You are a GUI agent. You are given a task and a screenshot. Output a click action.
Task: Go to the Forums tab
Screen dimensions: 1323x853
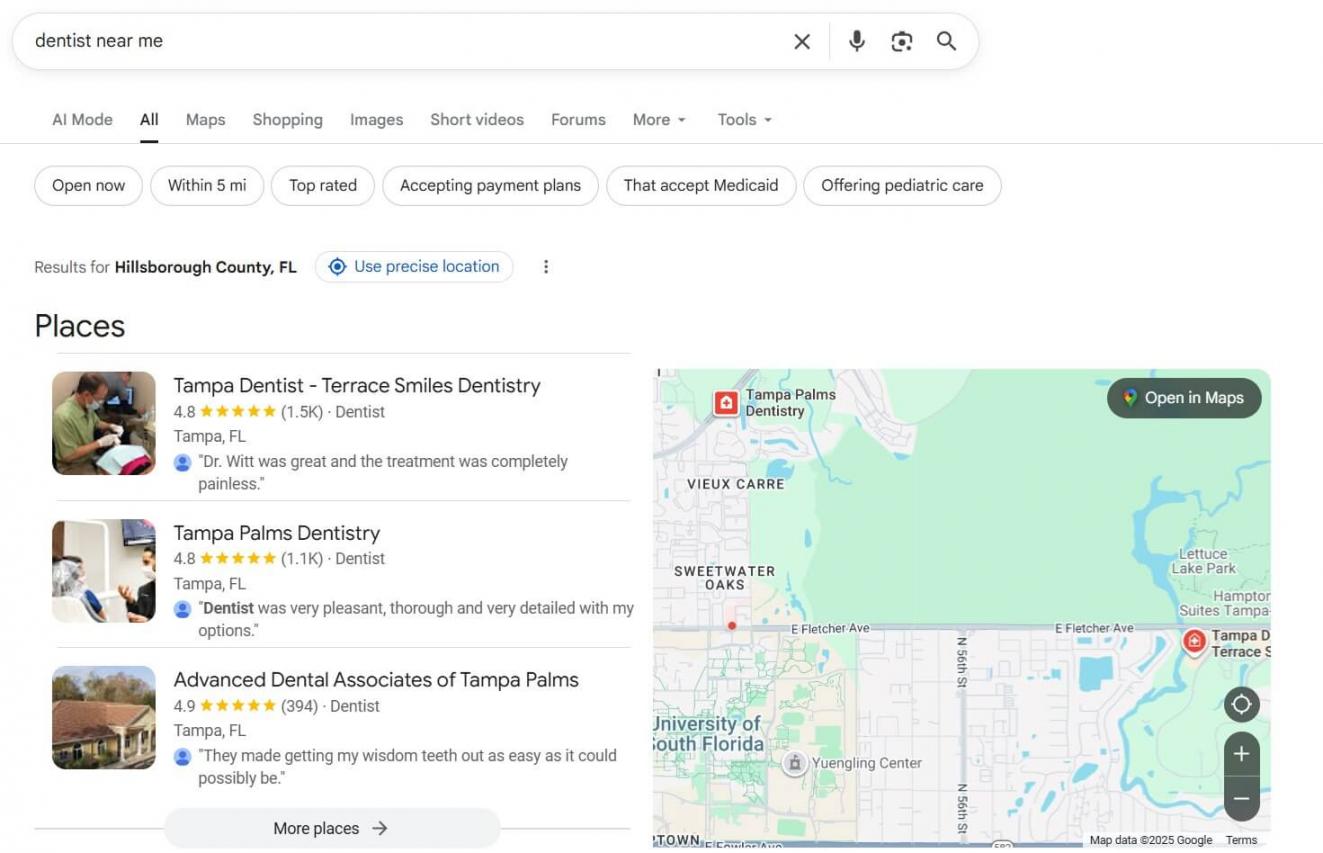click(578, 119)
